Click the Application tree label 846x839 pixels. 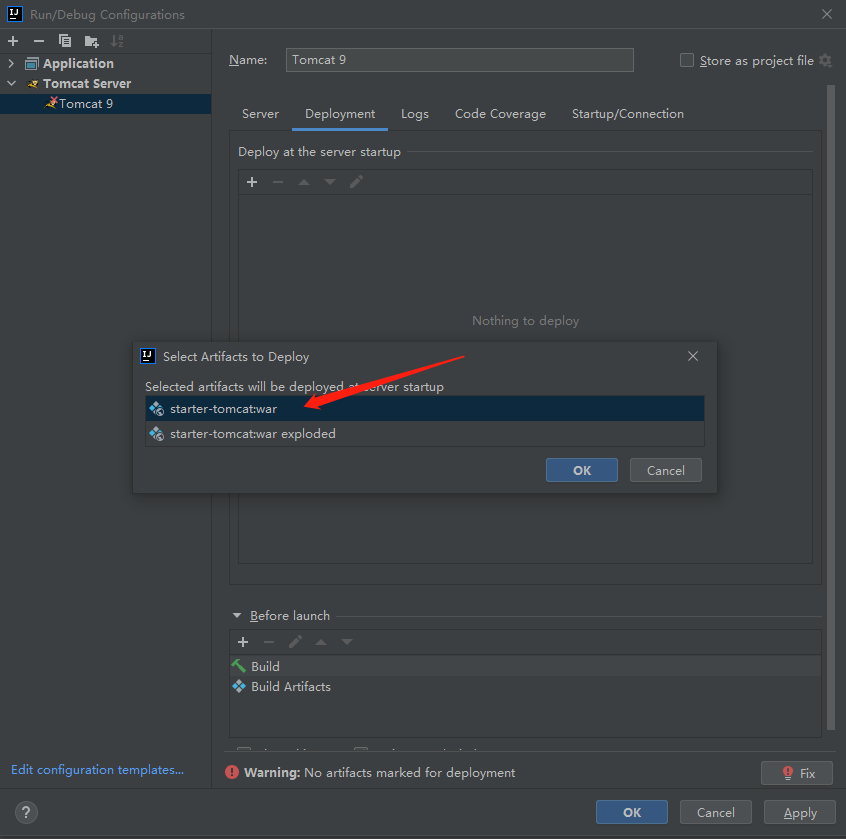point(78,64)
